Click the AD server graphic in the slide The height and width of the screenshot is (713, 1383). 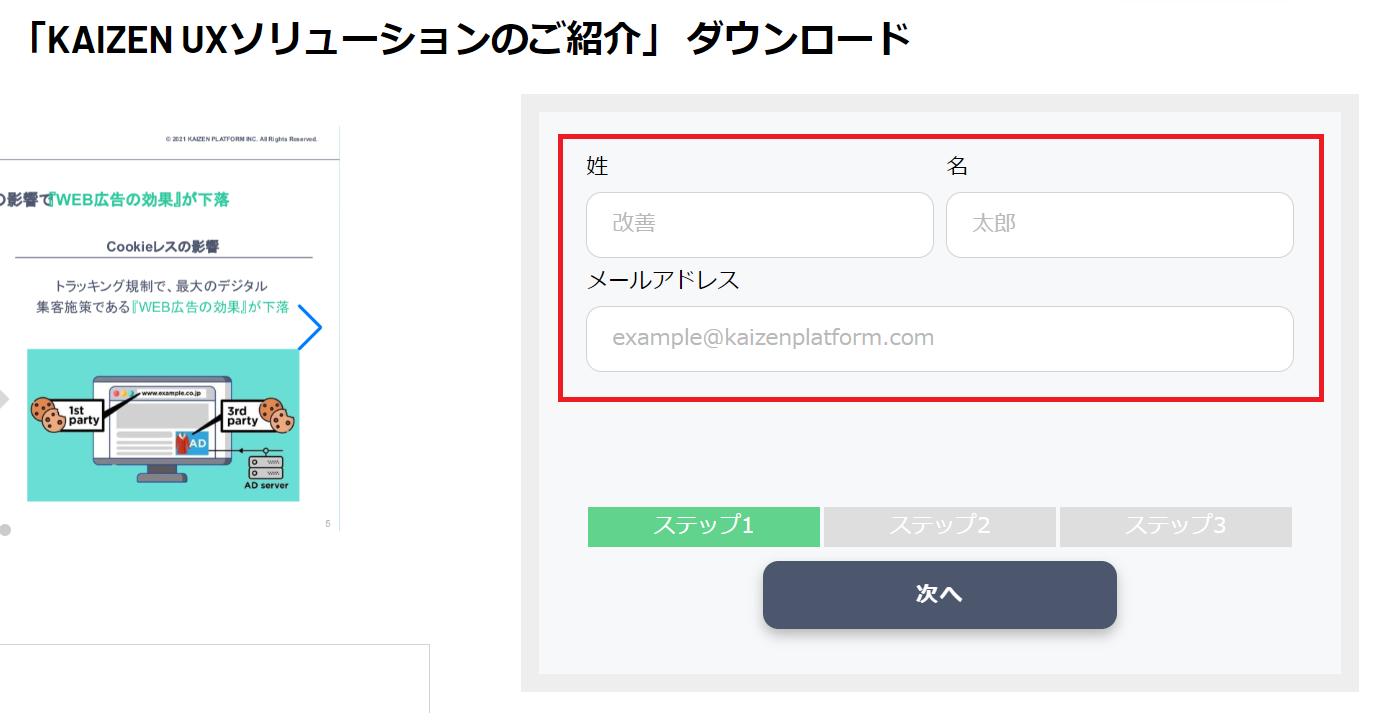265,465
